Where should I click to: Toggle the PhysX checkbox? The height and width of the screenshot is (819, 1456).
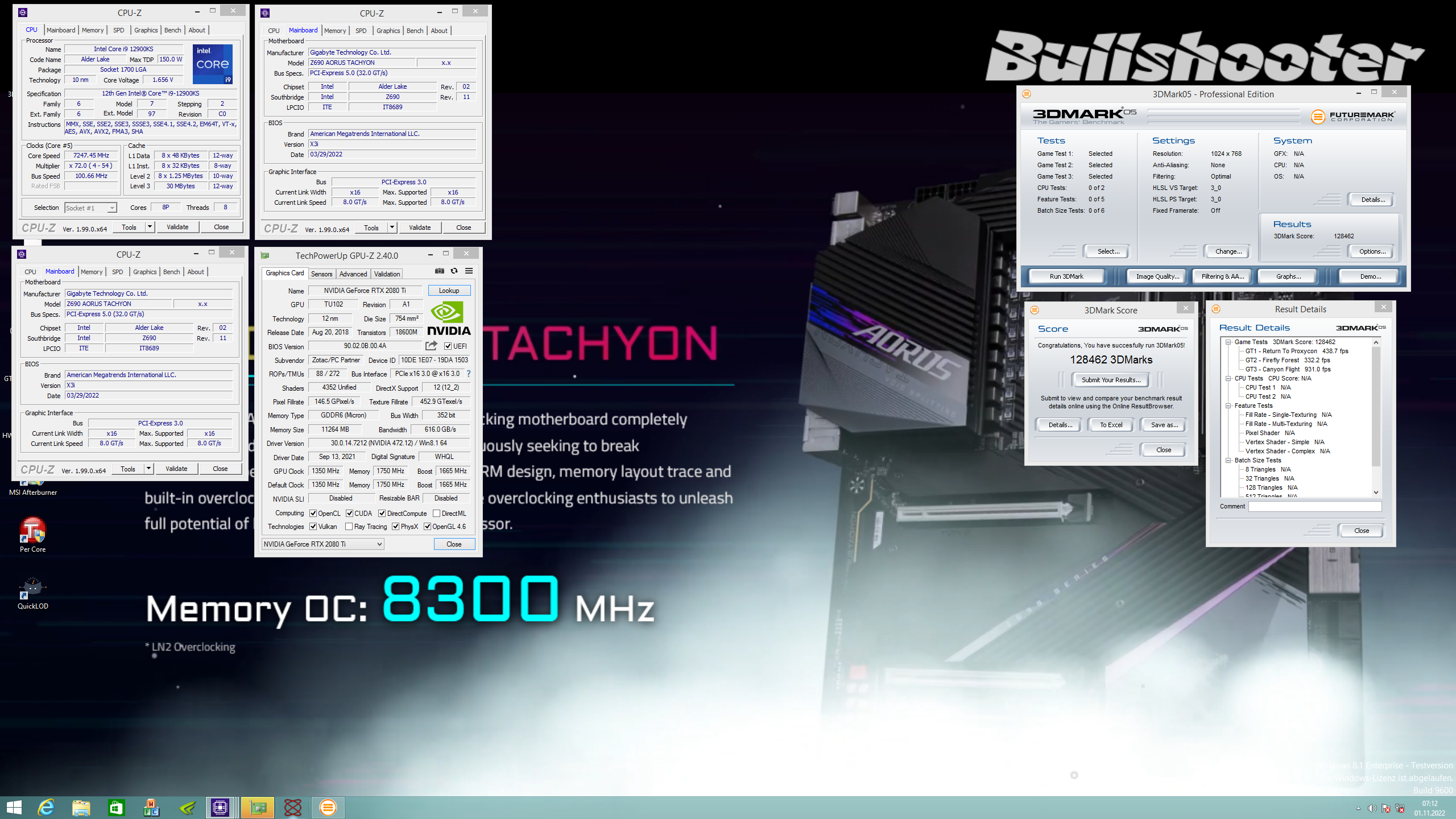pos(395,527)
